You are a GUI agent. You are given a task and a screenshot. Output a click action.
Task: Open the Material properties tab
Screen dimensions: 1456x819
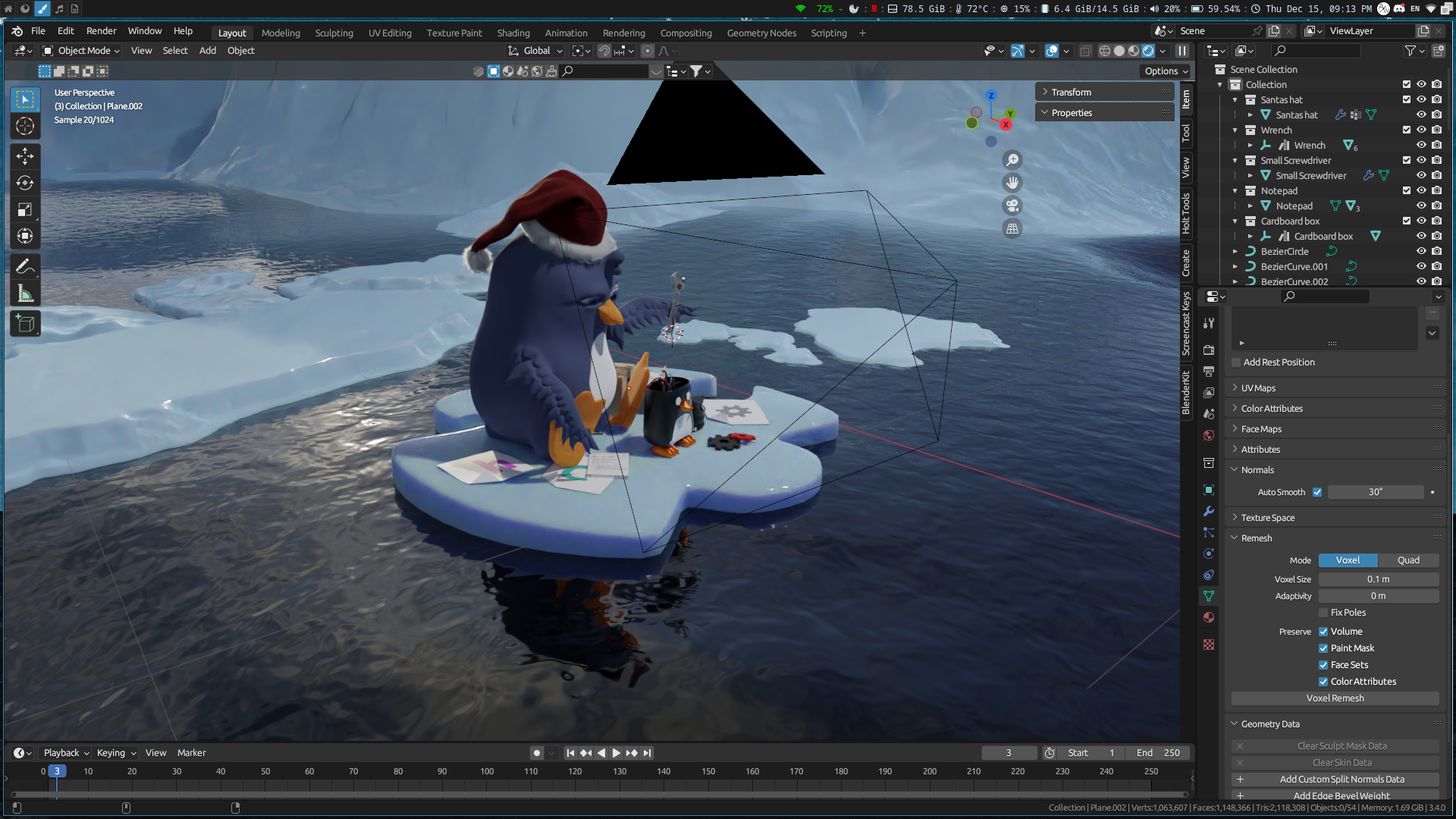pos(1209,617)
